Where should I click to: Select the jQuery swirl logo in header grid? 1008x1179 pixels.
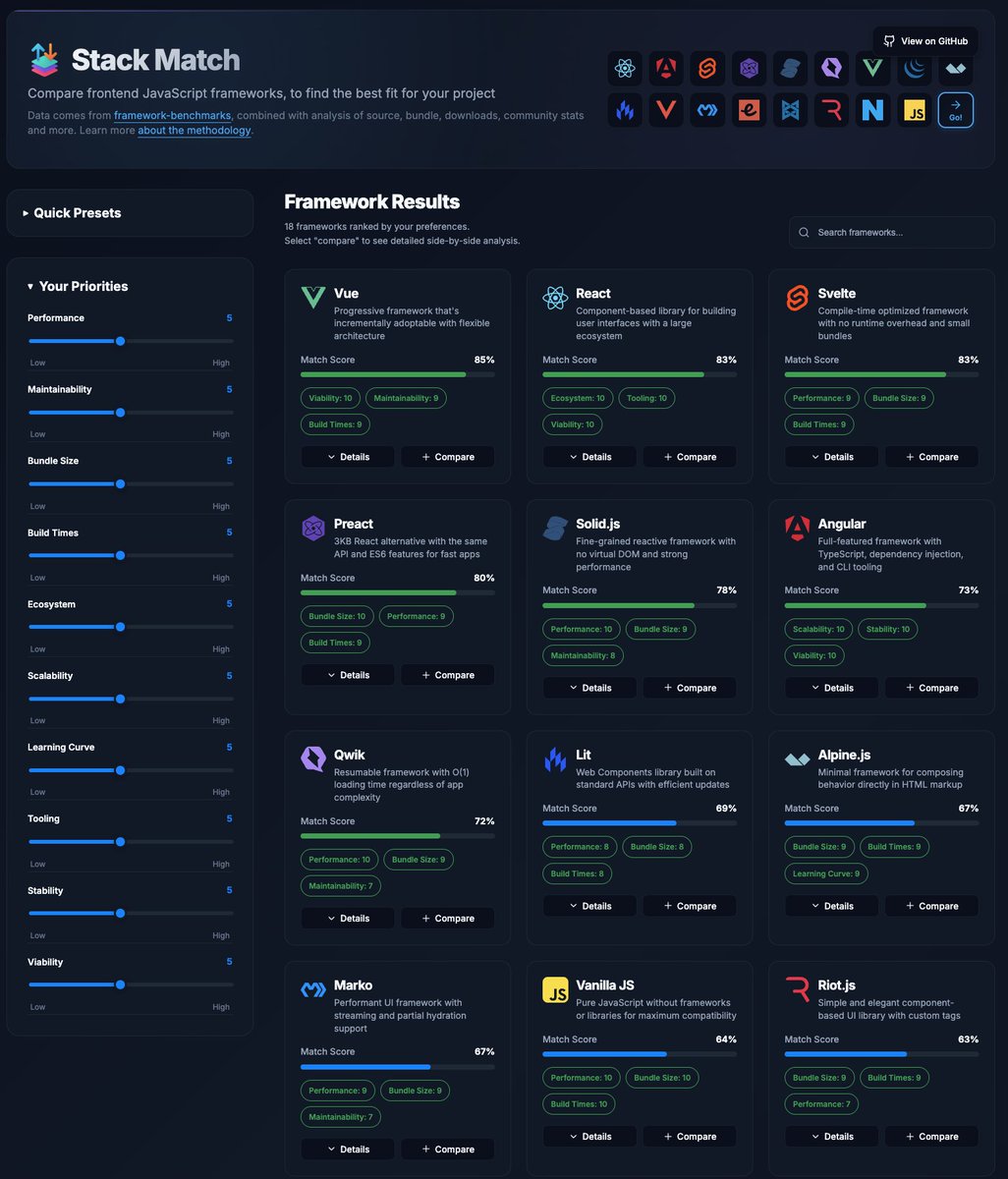[x=914, y=68]
